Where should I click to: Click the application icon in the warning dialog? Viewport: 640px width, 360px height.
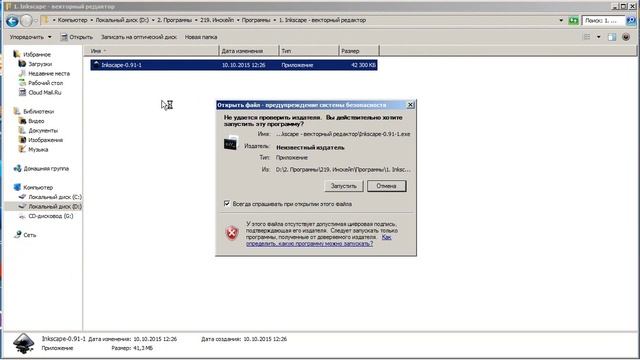click(231, 143)
